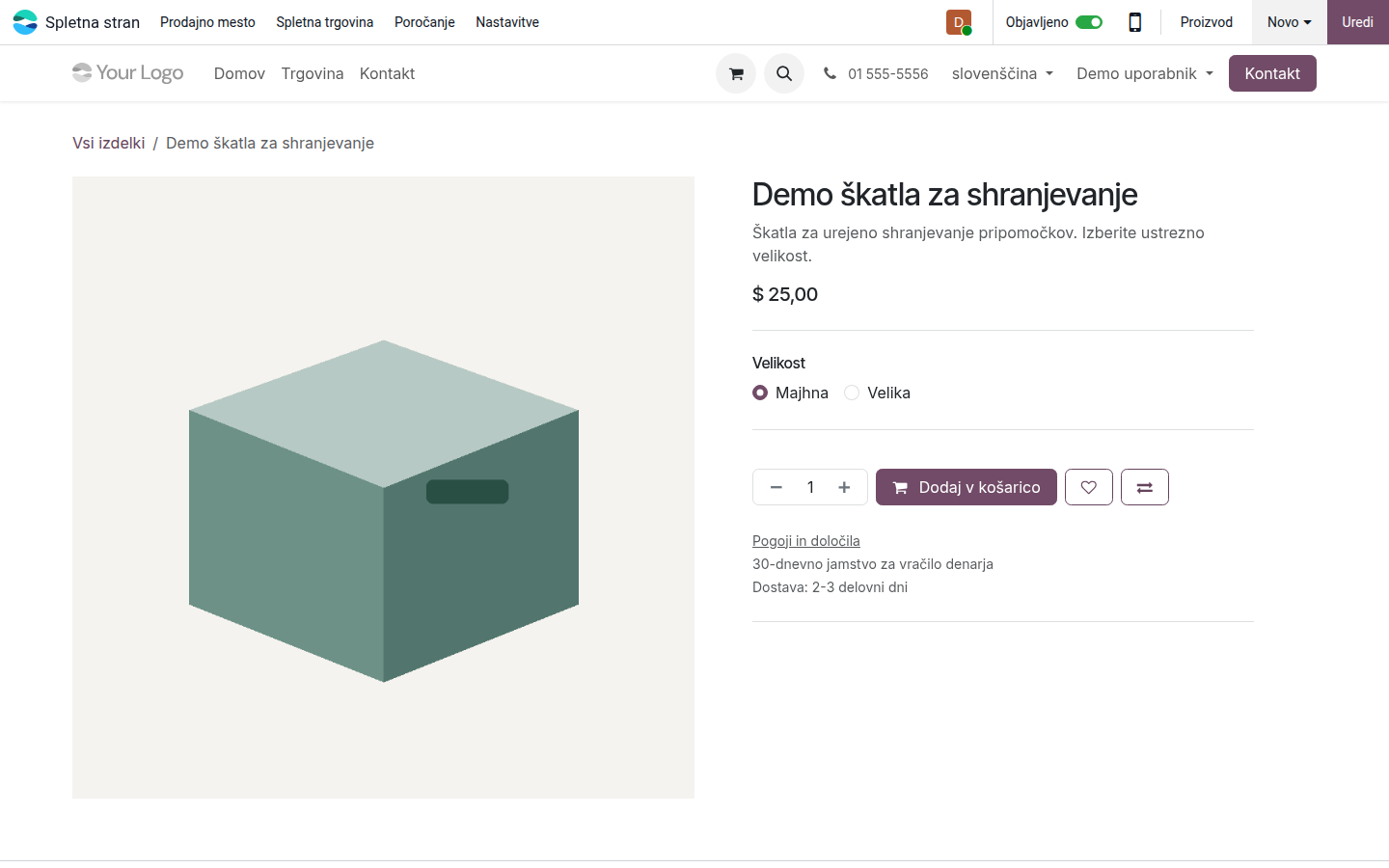Screen dimensions: 1389x868
Task: Navigate to Trgovina page
Action: click(313, 73)
